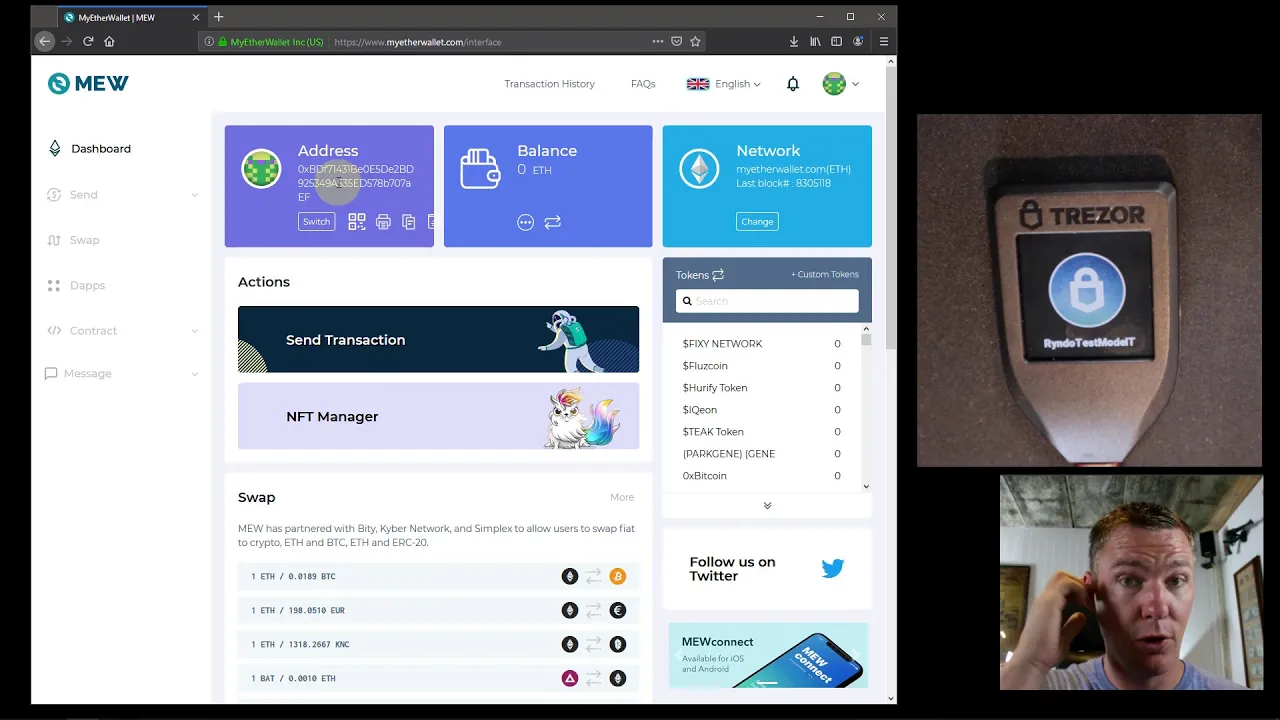This screenshot has width=1280, height=720.
Task: Print the wallet address with printer icon
Action: (x=383, y=222)
